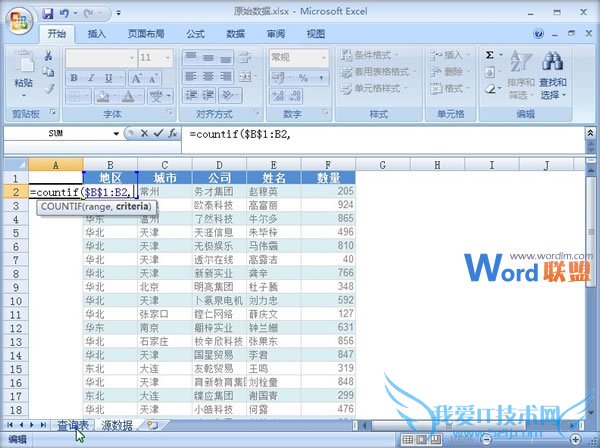600x448 pixels.
Task: Increase font size with large A
Action: pos(136,78)
